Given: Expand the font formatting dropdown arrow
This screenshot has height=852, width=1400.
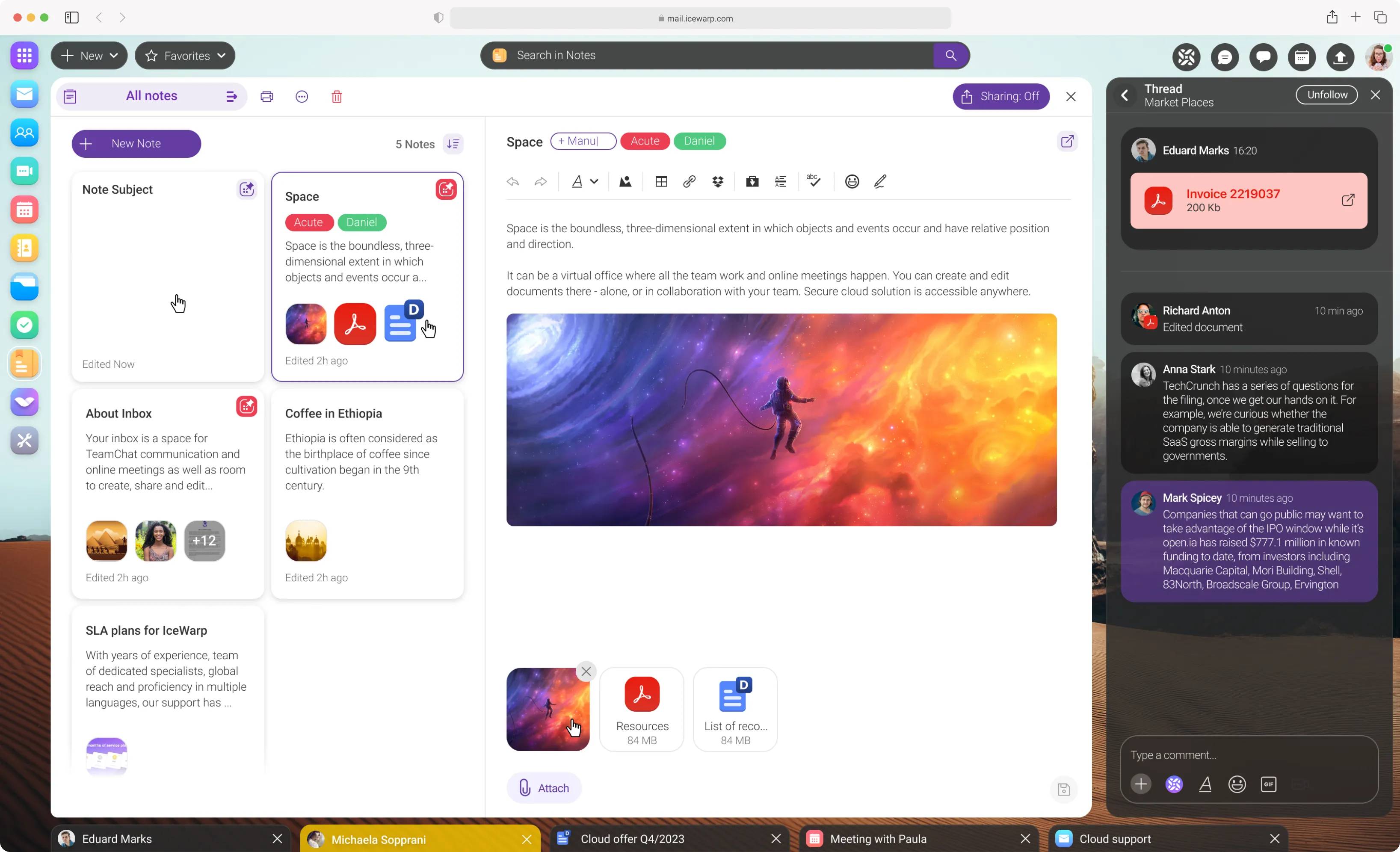Looking at the screenshot, I should click(594, 182).
